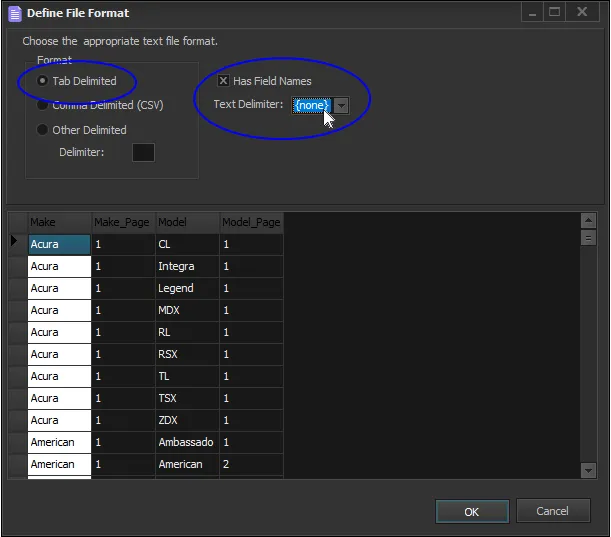The width and height of the screenshot is (611, 537).
Task: Click the Make_Page column header
Action: click(x=122, y=222)
